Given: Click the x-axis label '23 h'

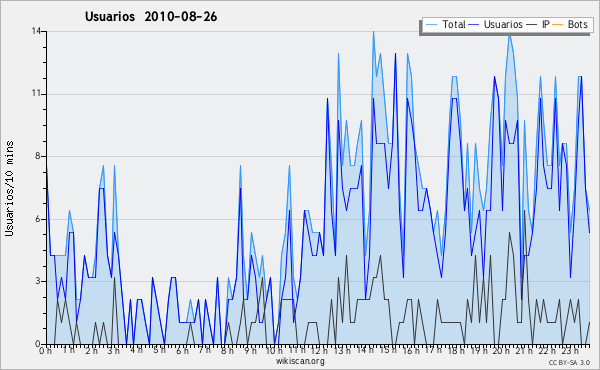Looking at the screenshot, I should pyautogui.click(x=570, y=350).
